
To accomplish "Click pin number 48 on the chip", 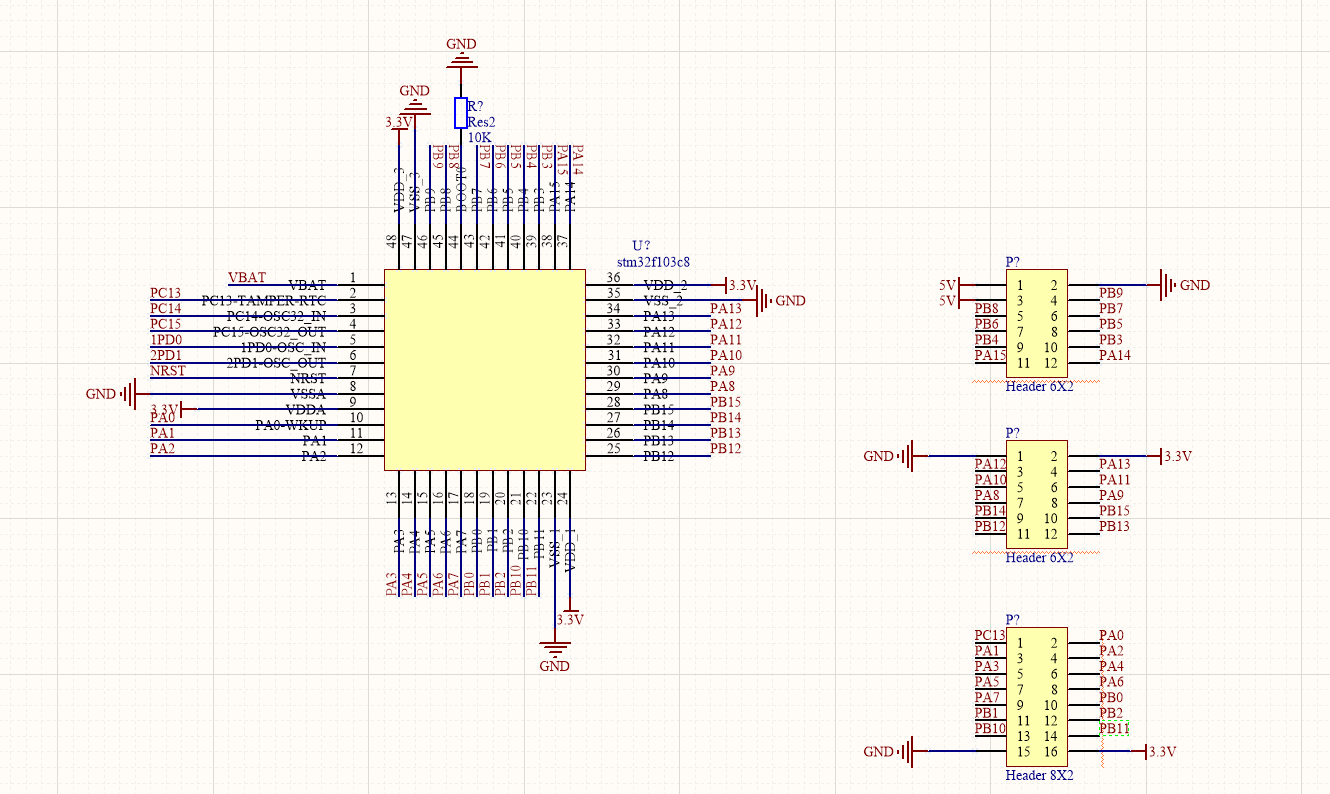I will [391, 241].
